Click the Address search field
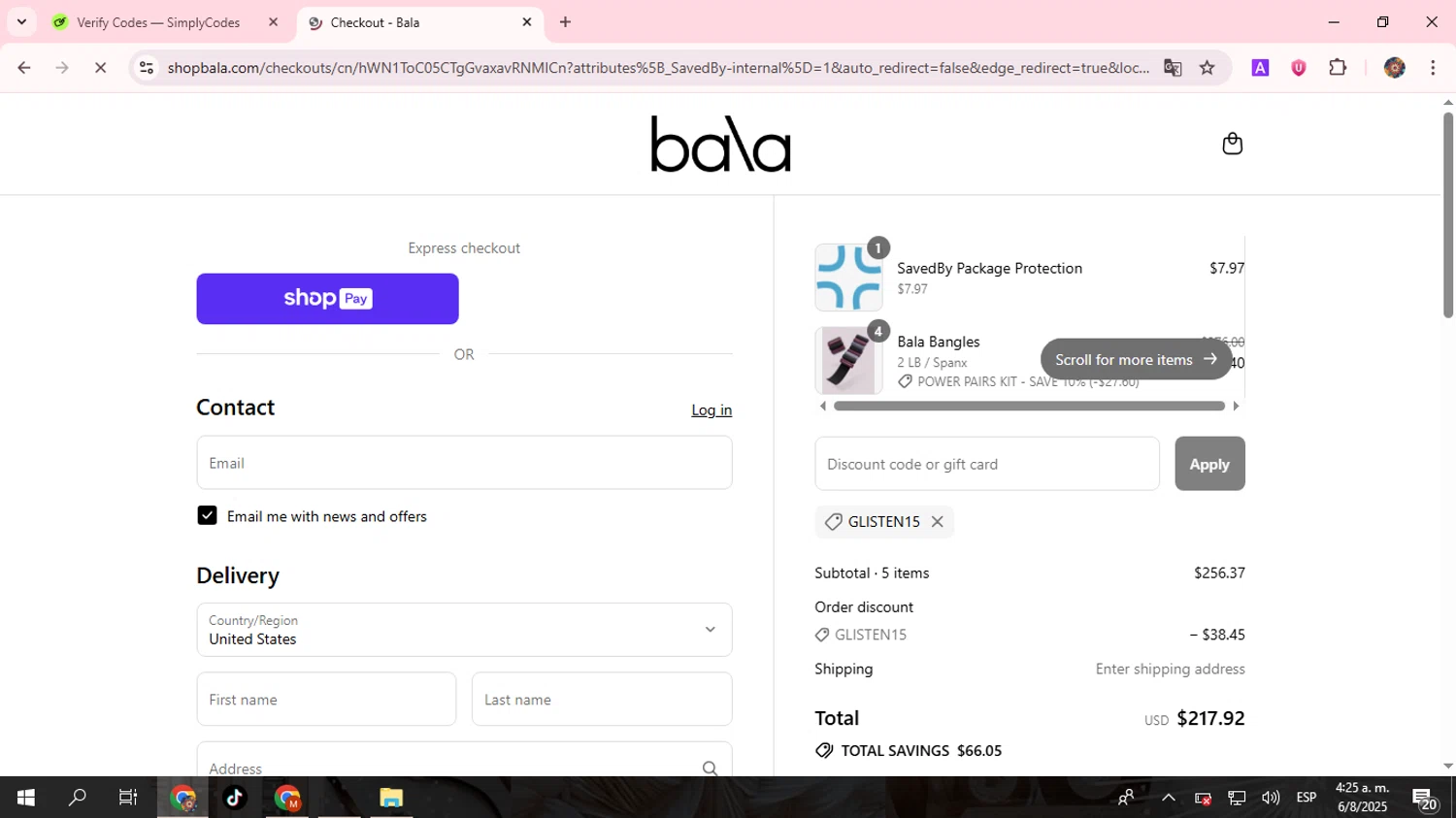Screen dimensions: 1456x818 [x=464, y=760]
